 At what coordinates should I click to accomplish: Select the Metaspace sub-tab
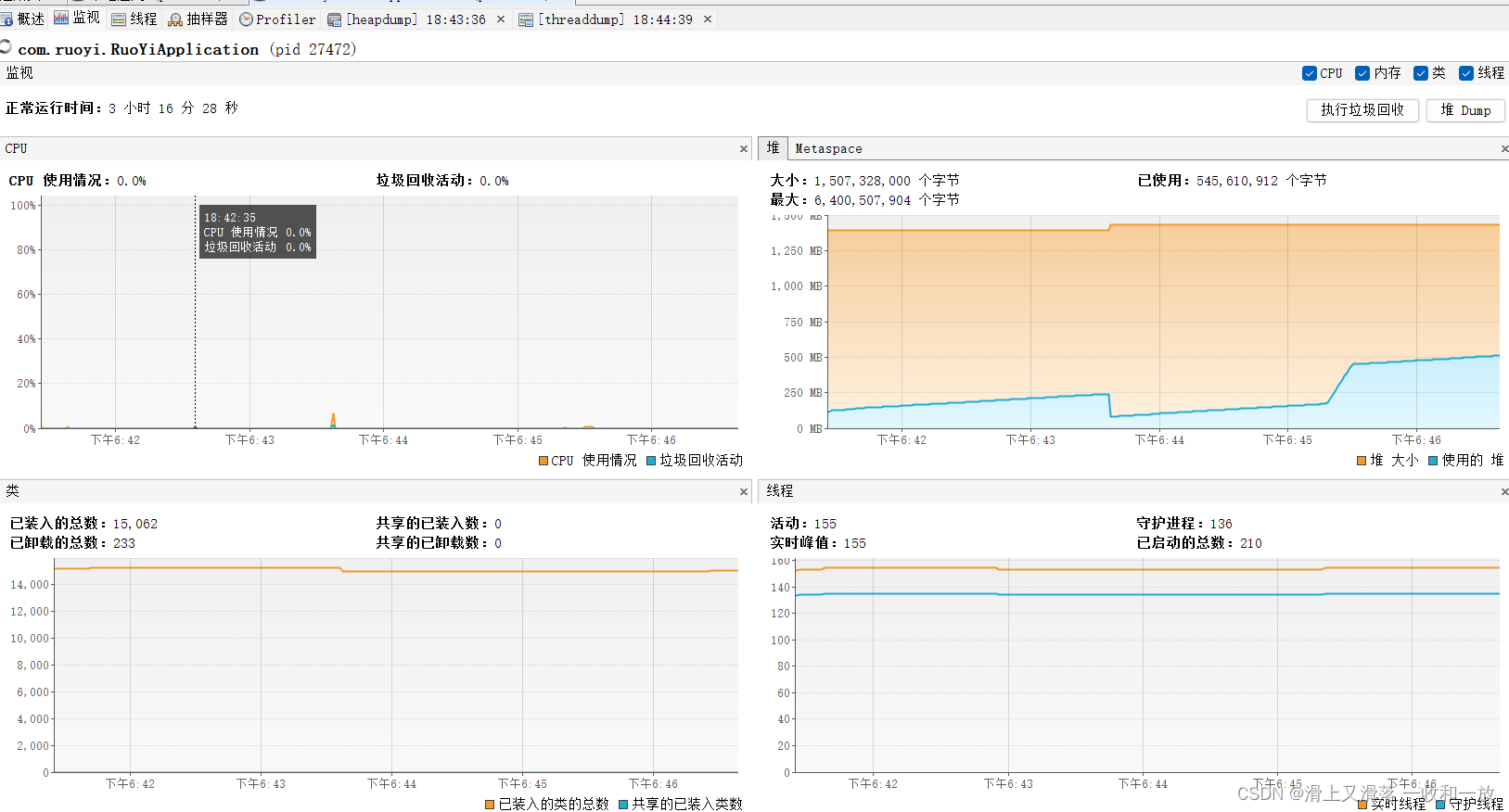[x=828, y=148]
